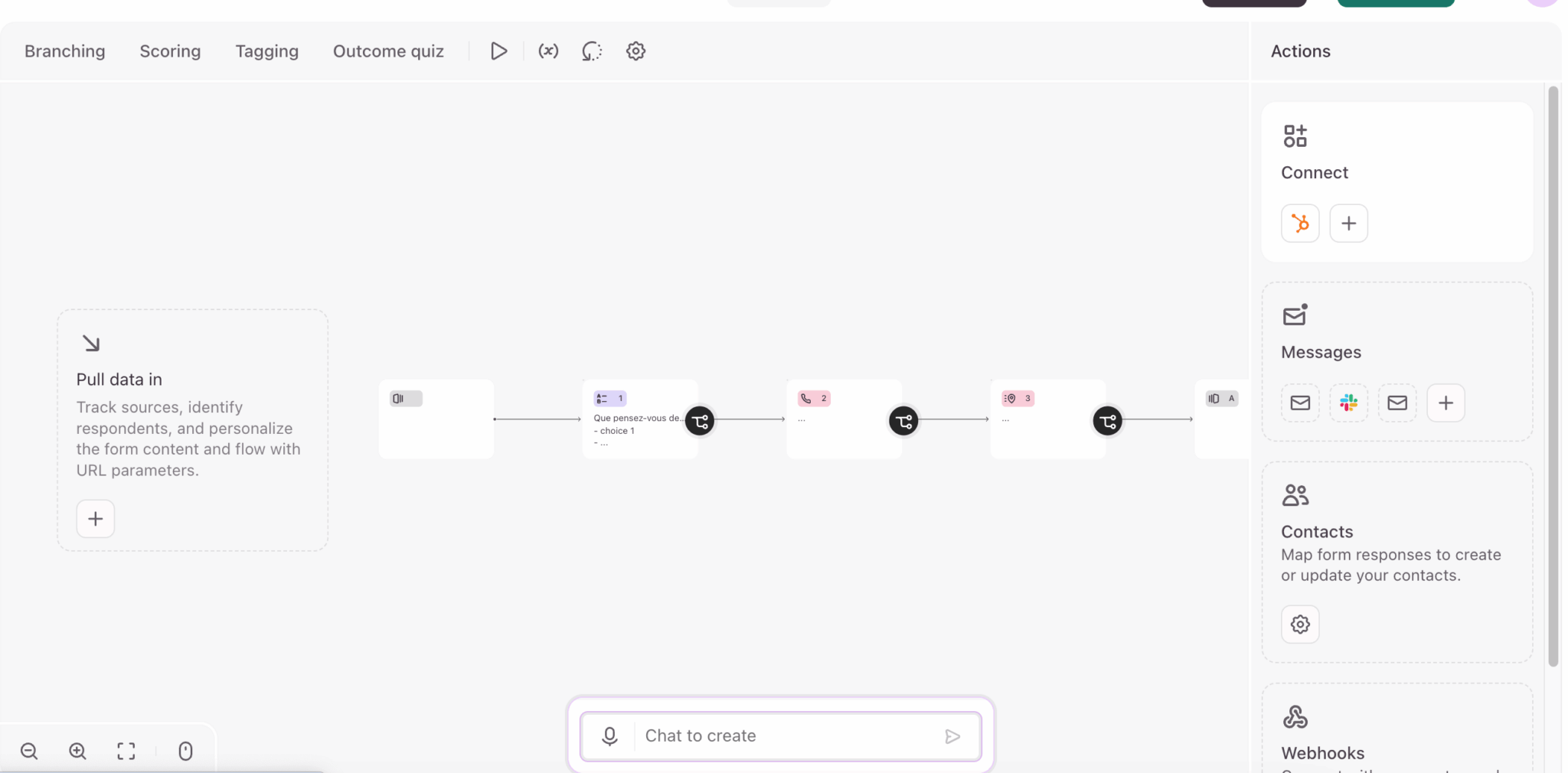Open the variables (x) icon

pyautogui.click(x=548, y=51)
